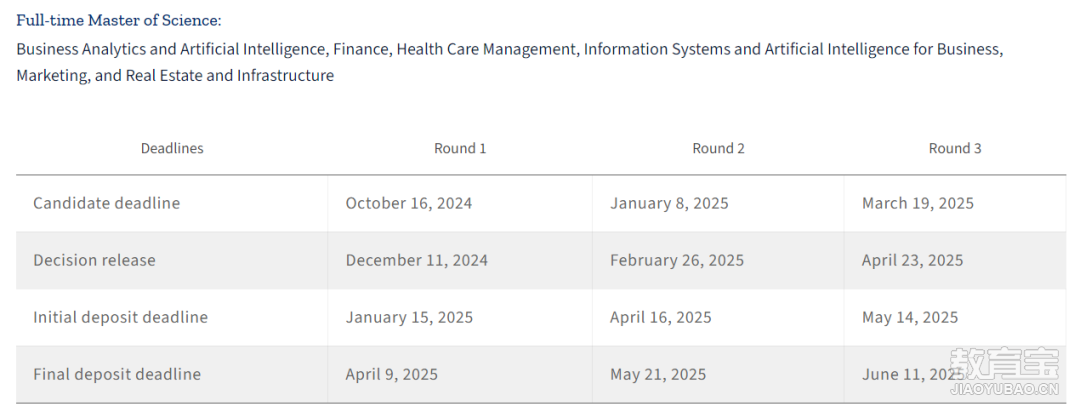Screen dimensions: 1080x418
Task: Click the April 9, 2025 date cell
Action: pos(392,374)
